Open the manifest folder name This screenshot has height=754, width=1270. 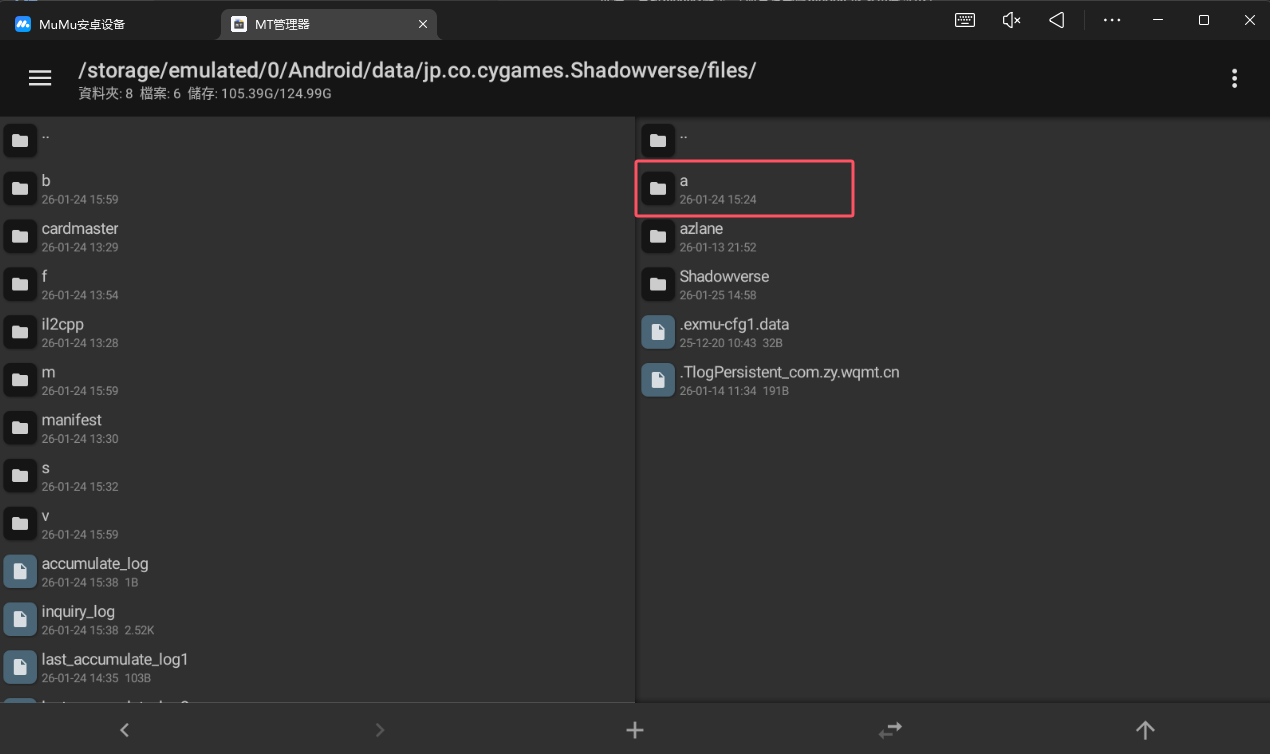coord(72,420)
